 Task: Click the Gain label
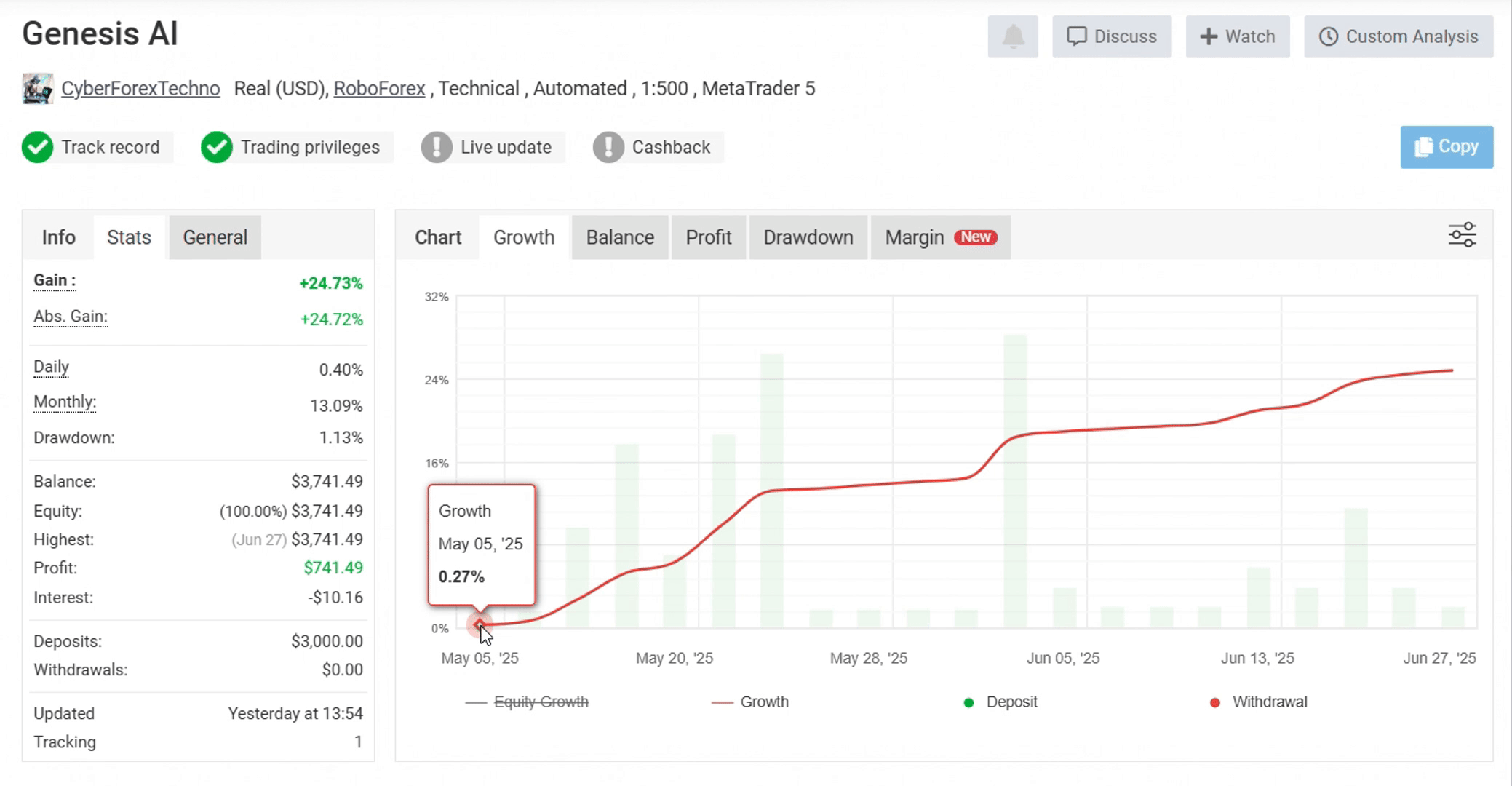coord(55,281)
